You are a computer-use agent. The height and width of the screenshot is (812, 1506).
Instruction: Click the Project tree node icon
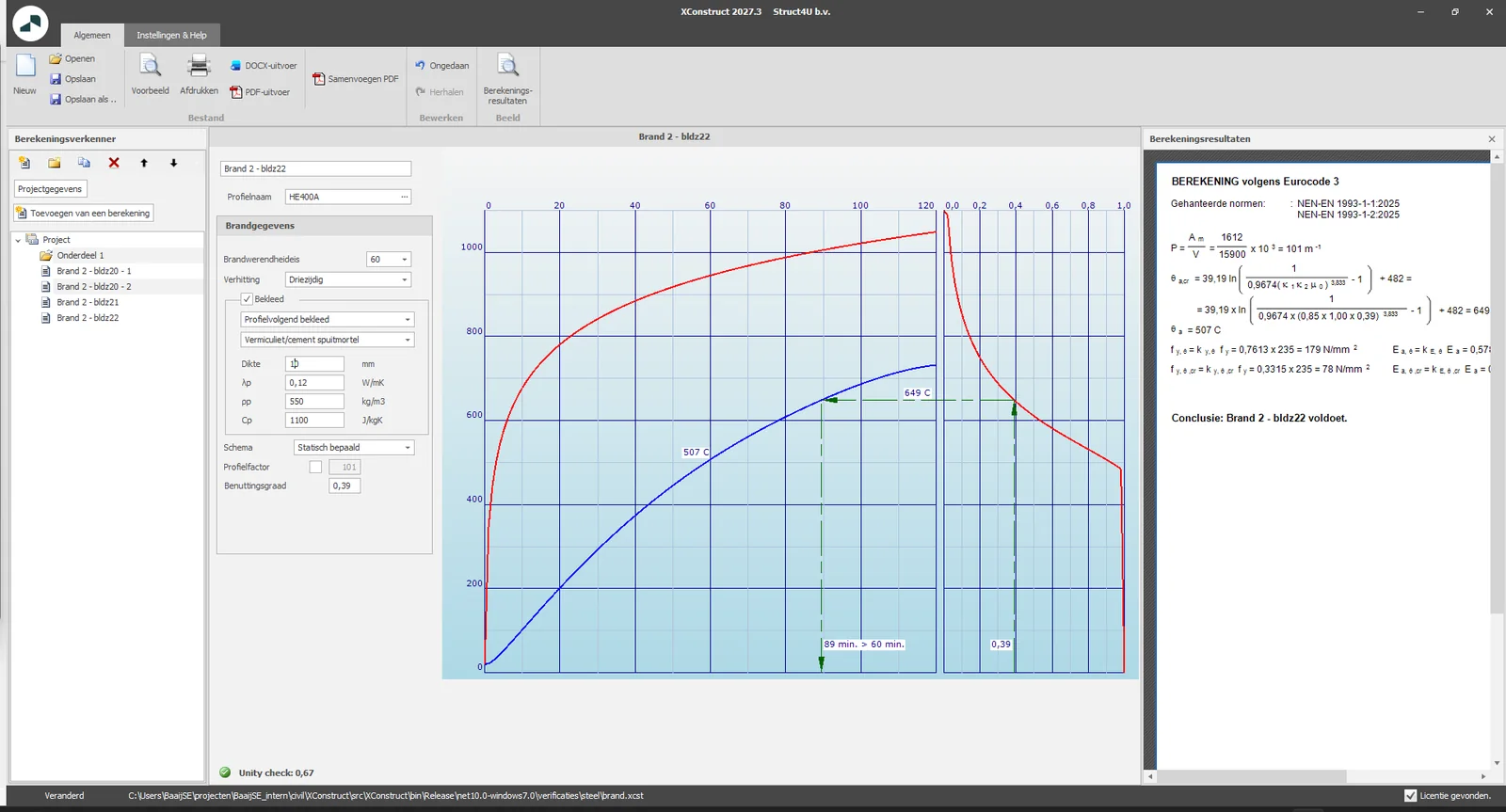coord(33,240)
